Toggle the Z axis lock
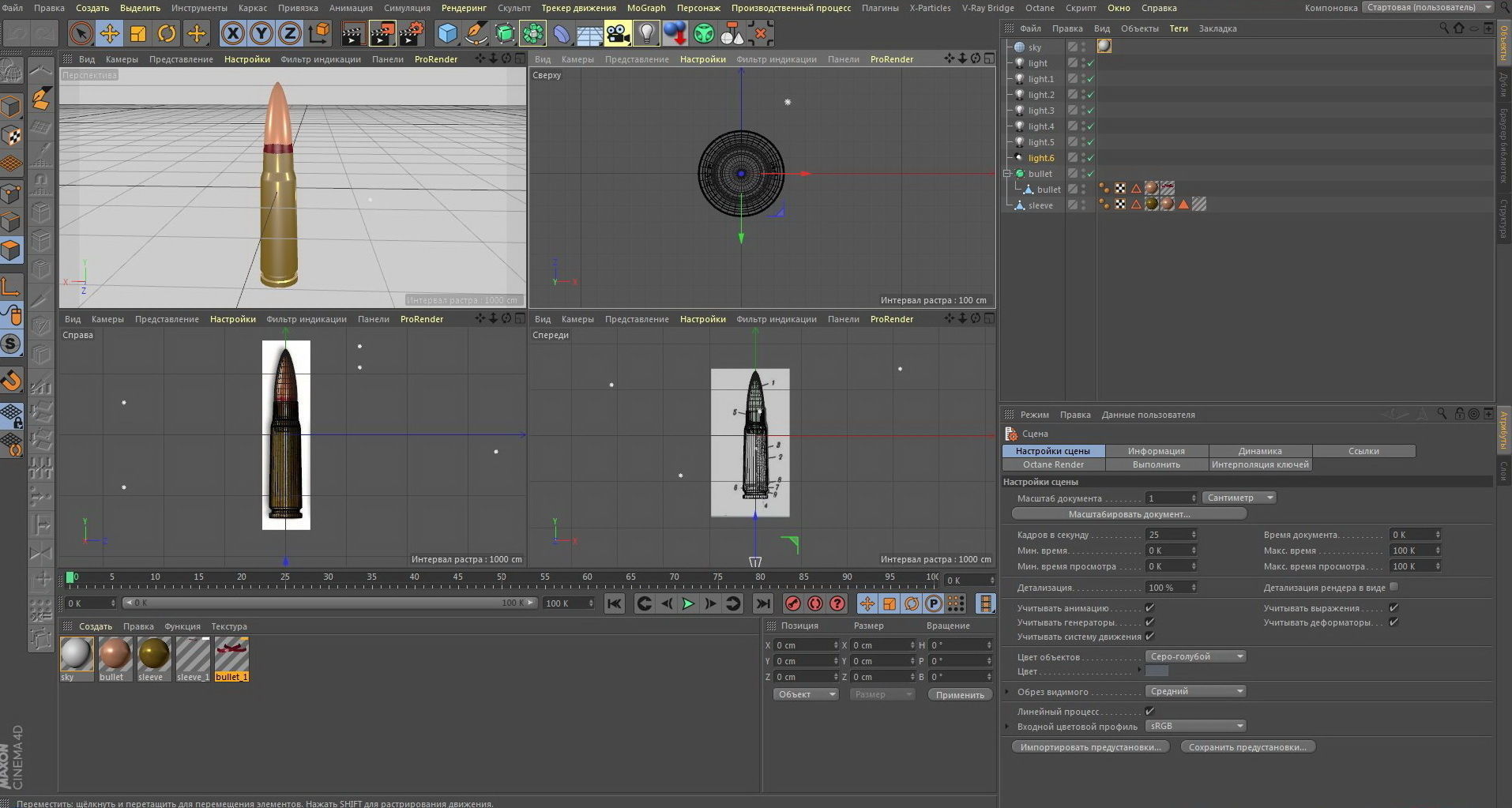 coord(290,33)
